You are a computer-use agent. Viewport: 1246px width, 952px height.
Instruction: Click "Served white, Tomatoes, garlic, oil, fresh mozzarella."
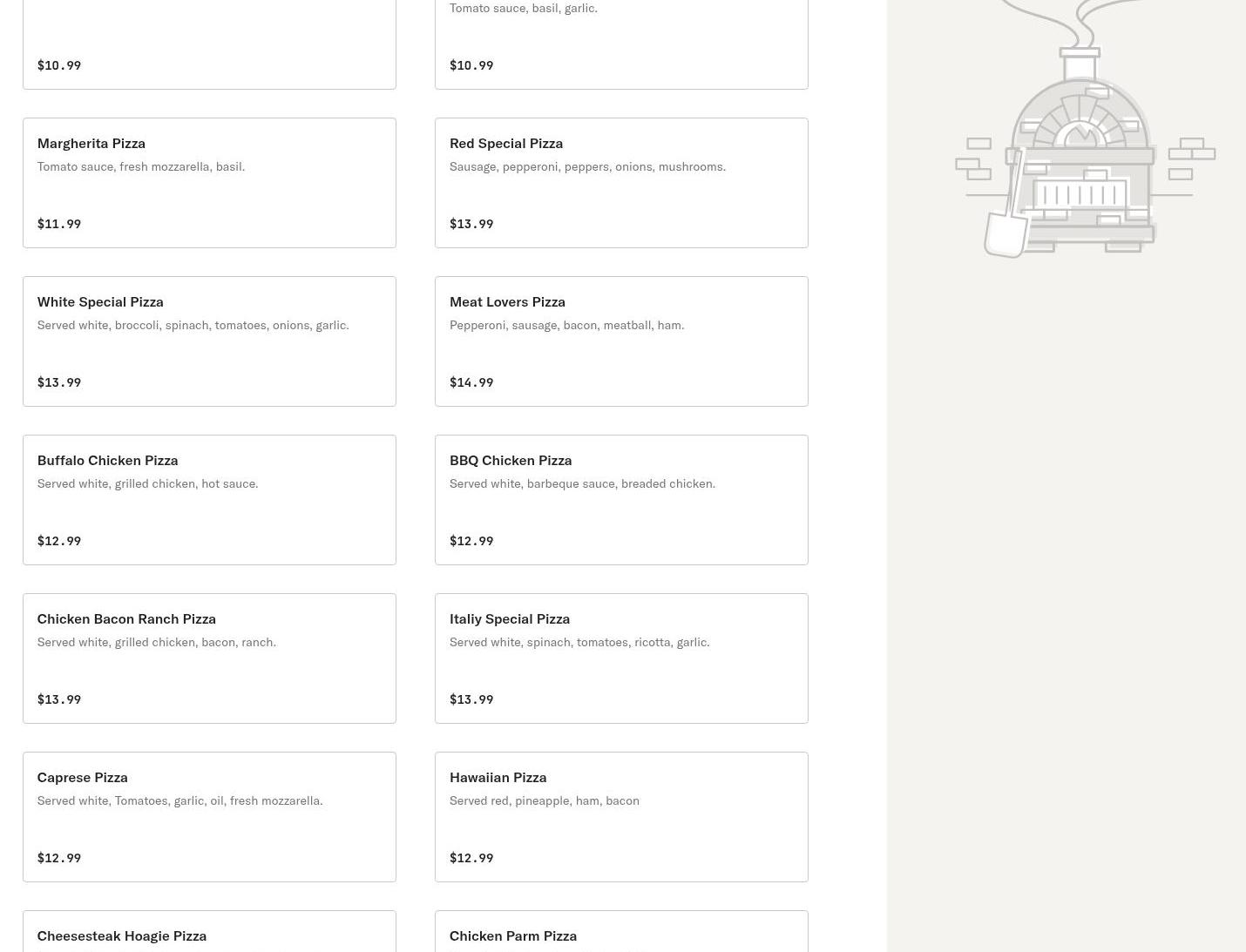click(180, 800)
